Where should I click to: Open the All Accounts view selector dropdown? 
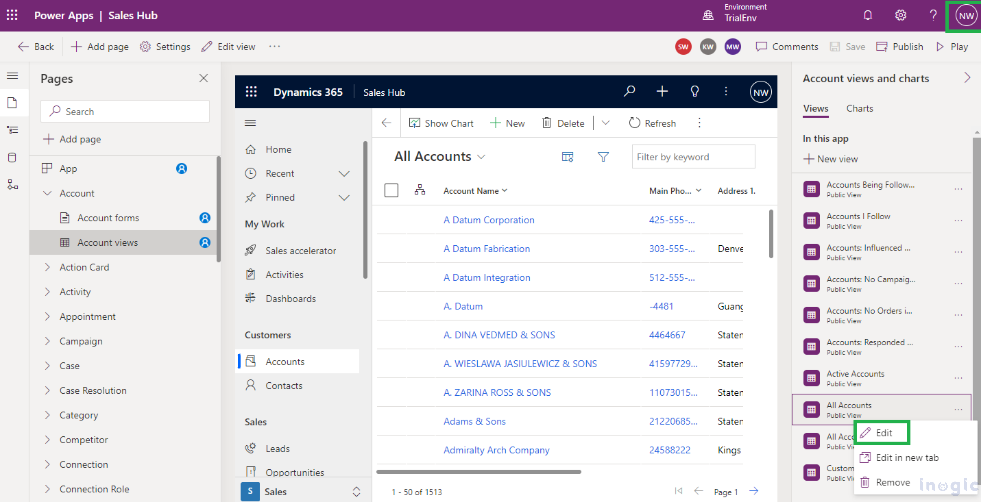click(481, 157)
